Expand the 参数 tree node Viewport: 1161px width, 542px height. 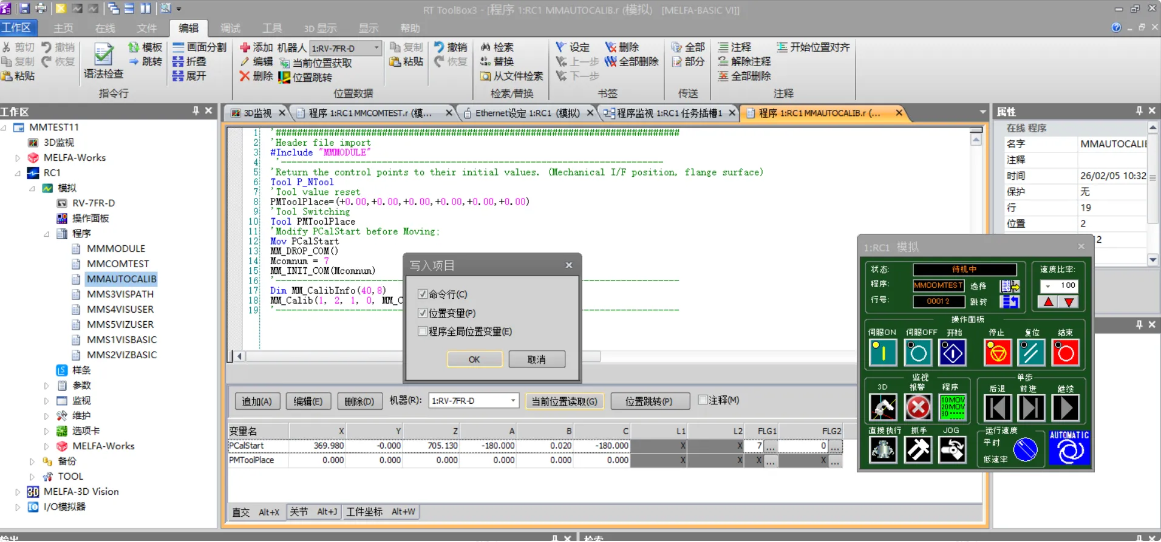click(46, 385)
